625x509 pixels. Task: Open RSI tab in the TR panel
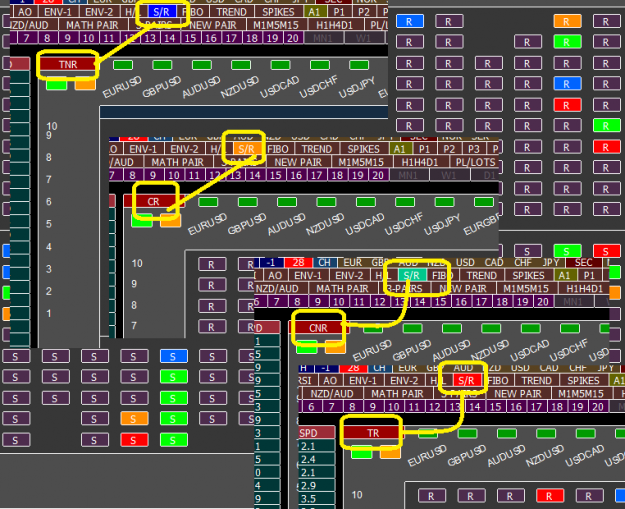point(305,381)
